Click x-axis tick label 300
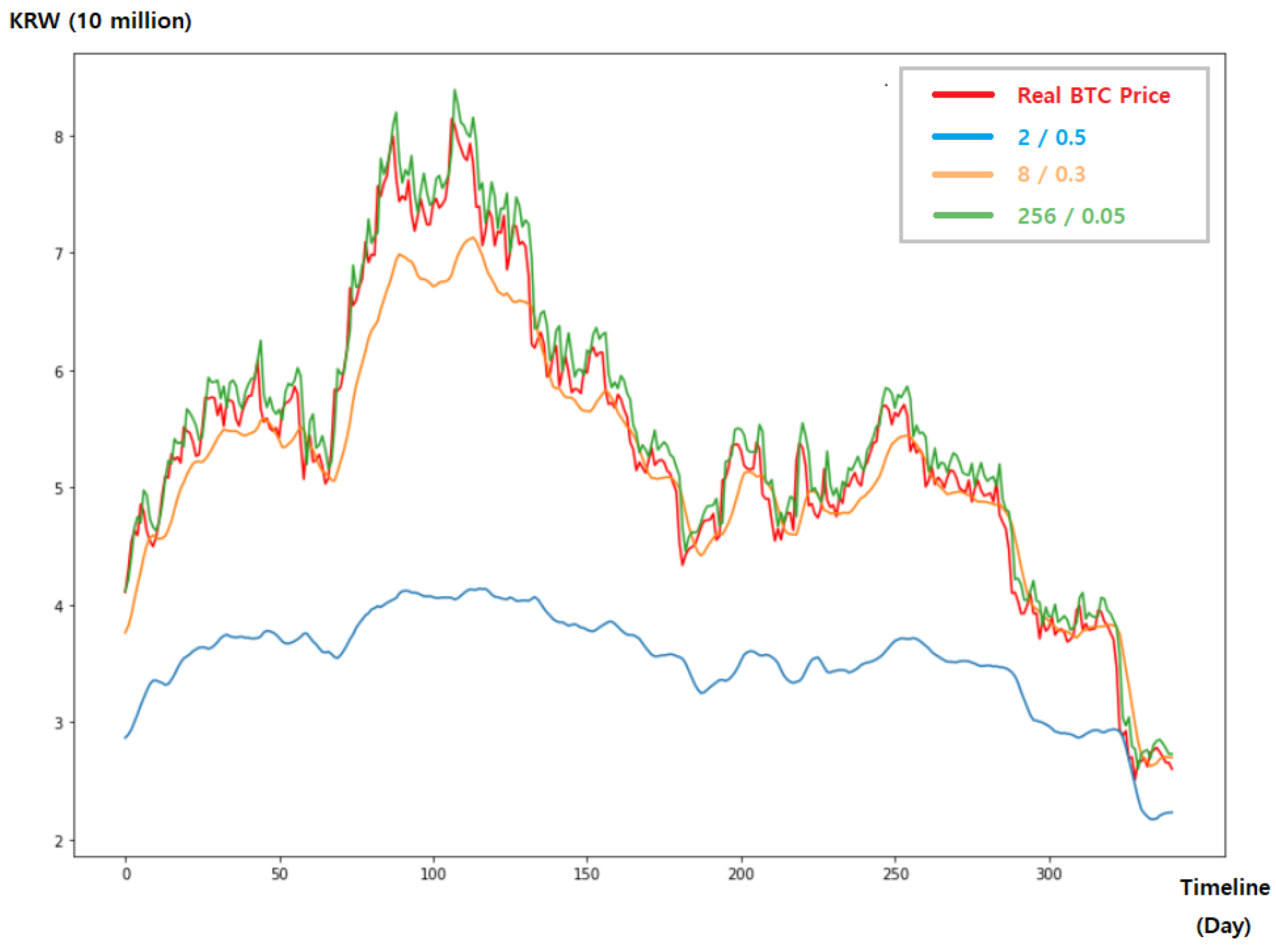This screenshot has height=952, width=1276. click(x=1049, y=874)
